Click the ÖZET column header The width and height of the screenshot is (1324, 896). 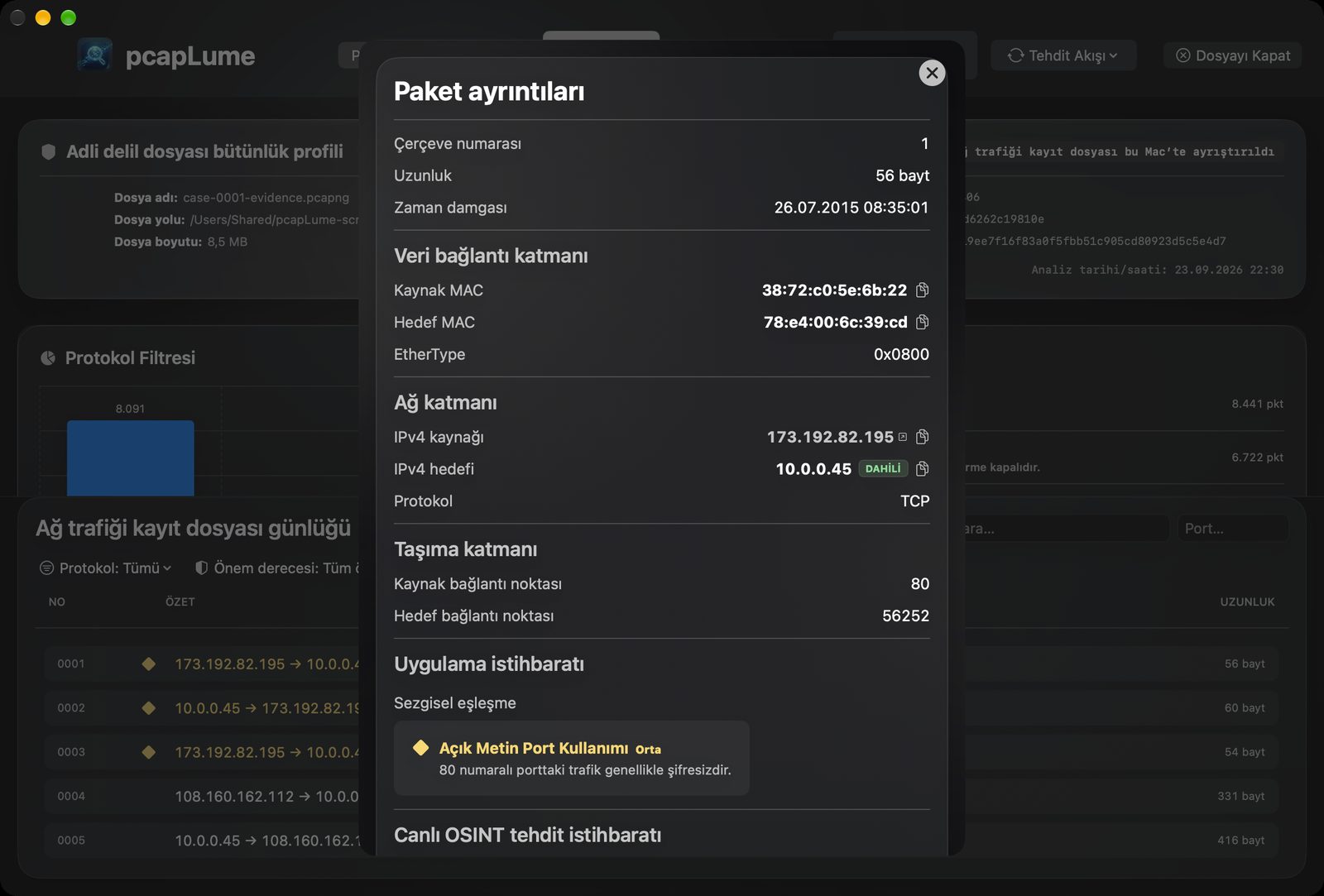[x=180, y=602]
